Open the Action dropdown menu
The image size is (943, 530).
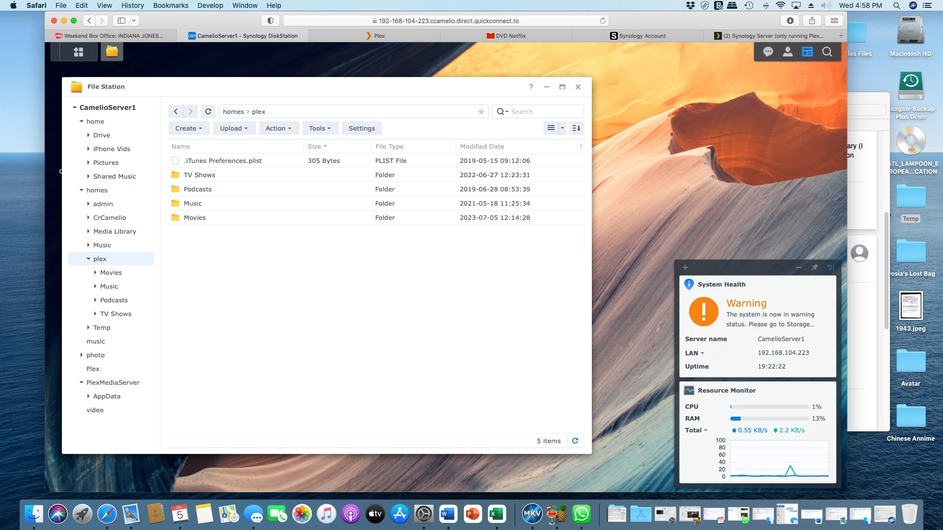pos(278,128)
